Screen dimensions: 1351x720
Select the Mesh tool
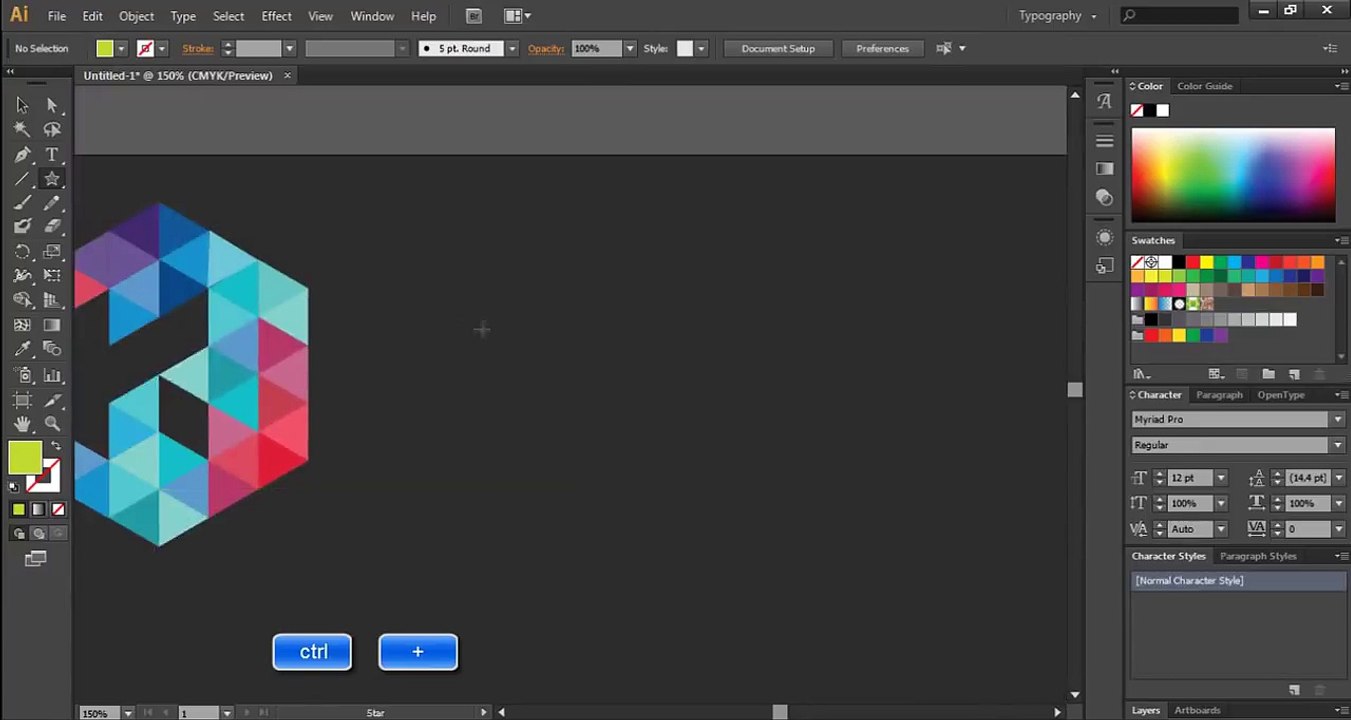click(x=22, y=325)
